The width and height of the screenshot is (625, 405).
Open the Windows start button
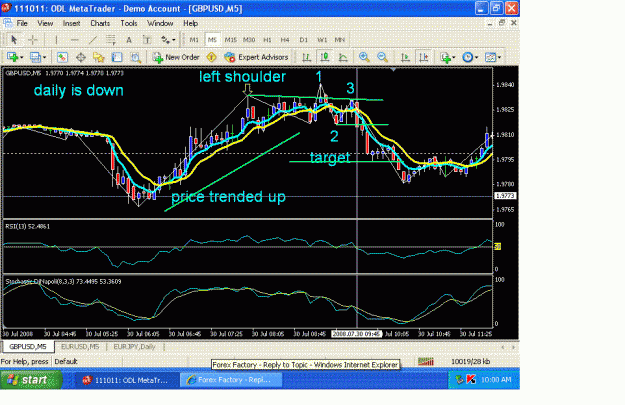click(x=31, y=380)
